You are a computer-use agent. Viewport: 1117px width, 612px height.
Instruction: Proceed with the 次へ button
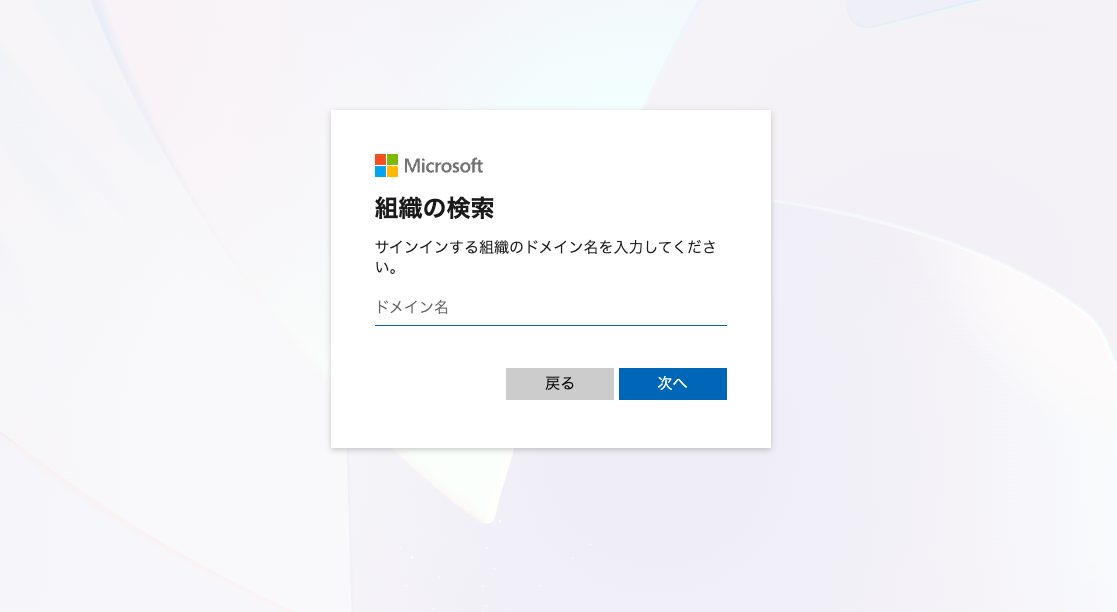click(672, 384)
